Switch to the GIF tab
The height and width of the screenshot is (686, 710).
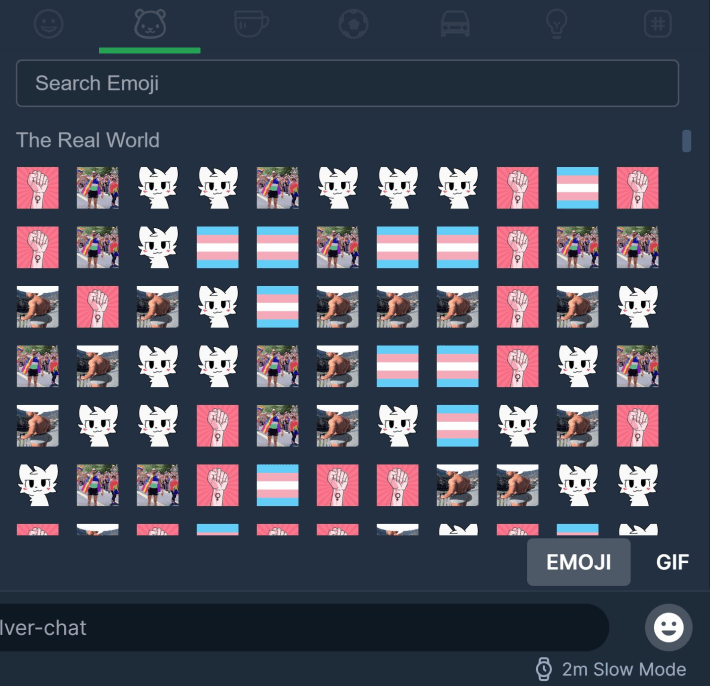pyautogui.click(x=672, y=562)
